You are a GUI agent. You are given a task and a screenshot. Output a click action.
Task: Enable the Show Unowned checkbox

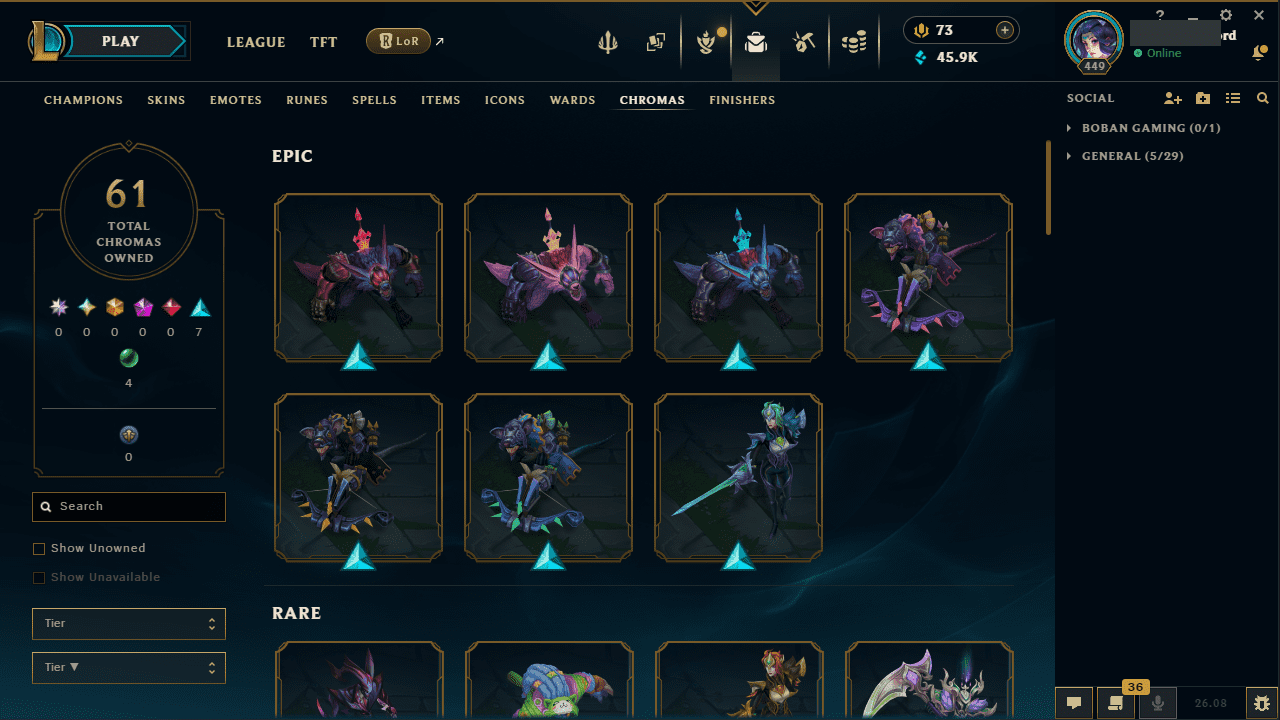click(39, 549)
